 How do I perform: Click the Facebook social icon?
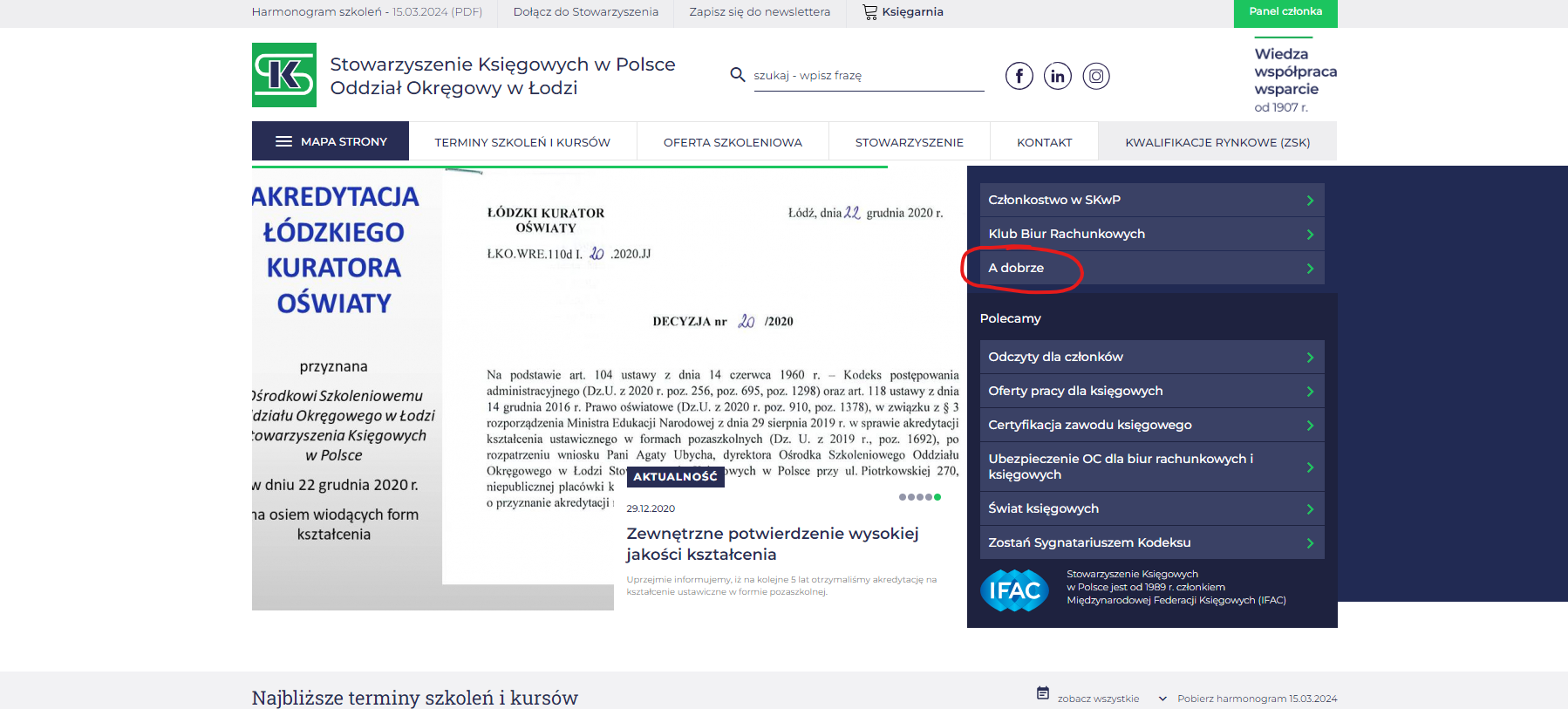coord(1019,76)
